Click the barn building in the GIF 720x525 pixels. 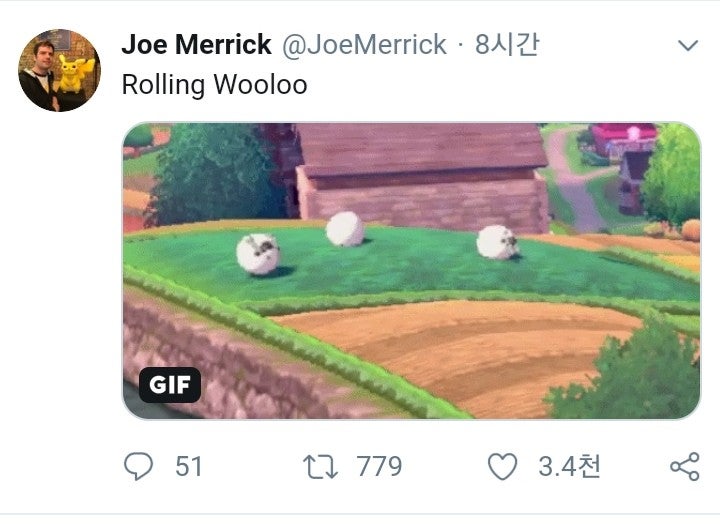(x=422, y=177)
